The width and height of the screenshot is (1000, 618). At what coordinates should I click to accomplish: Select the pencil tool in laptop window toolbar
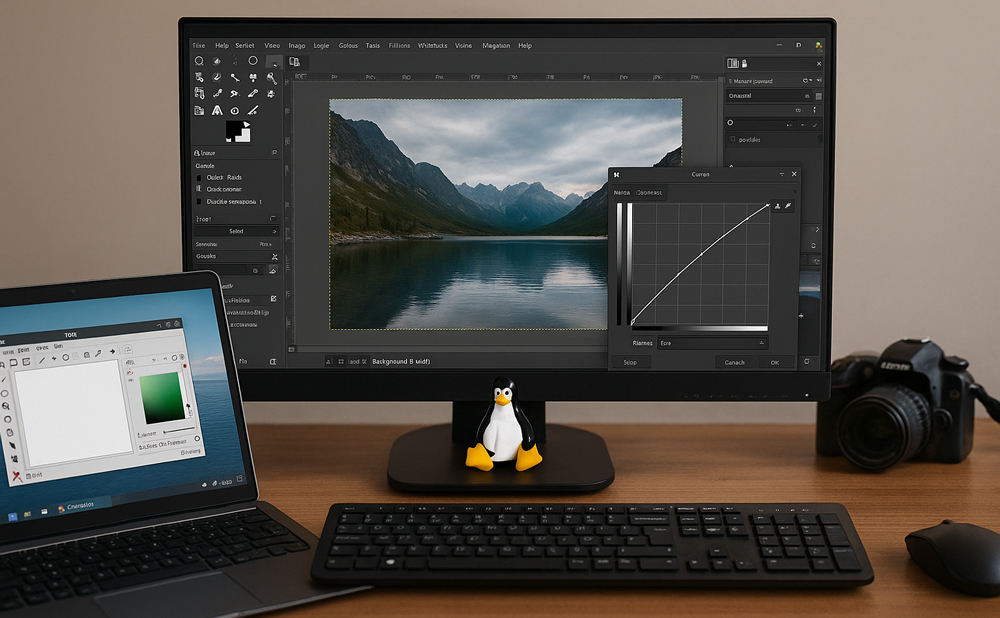42,360
